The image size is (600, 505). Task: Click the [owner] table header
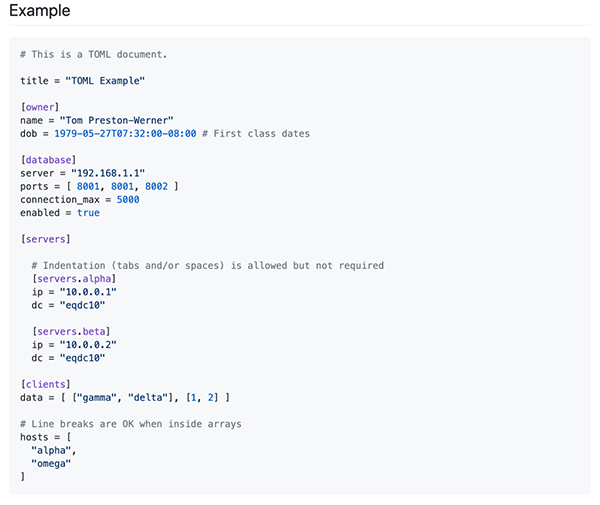pyautogui.click(x=40, y=106)
